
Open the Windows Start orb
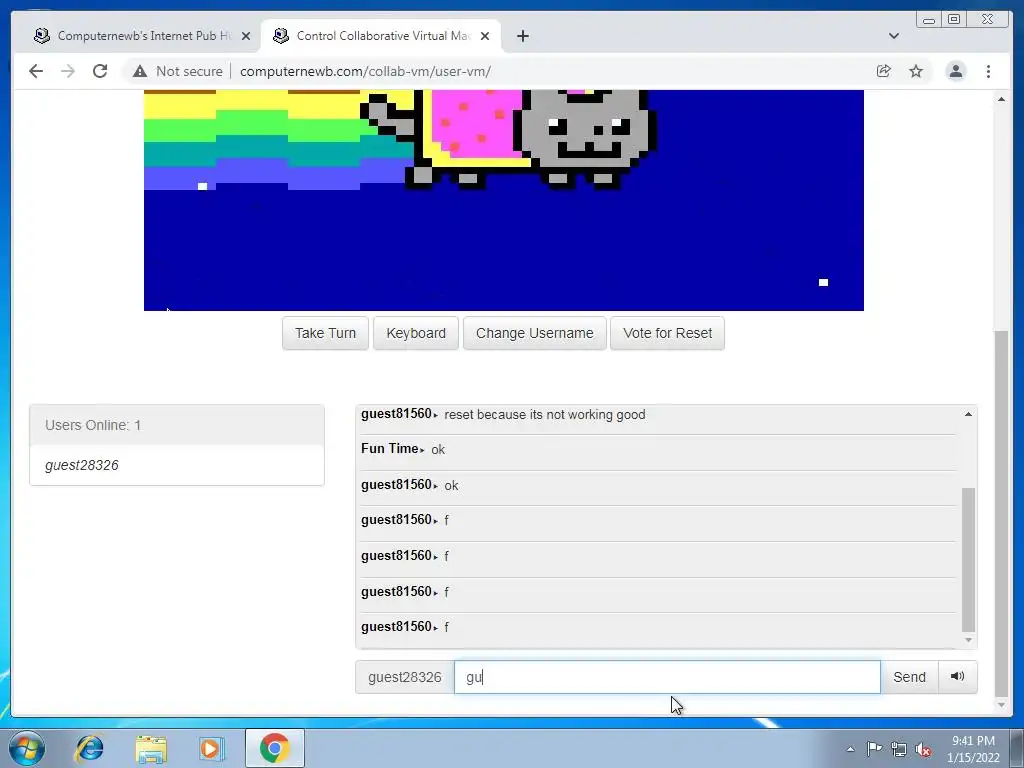[x=27, y=748]
